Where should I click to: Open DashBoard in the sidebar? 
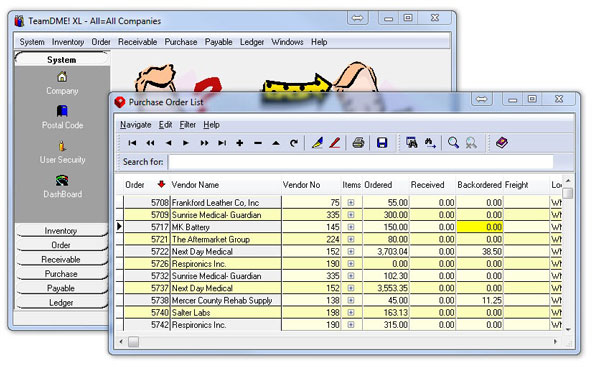tap(62, 186)
